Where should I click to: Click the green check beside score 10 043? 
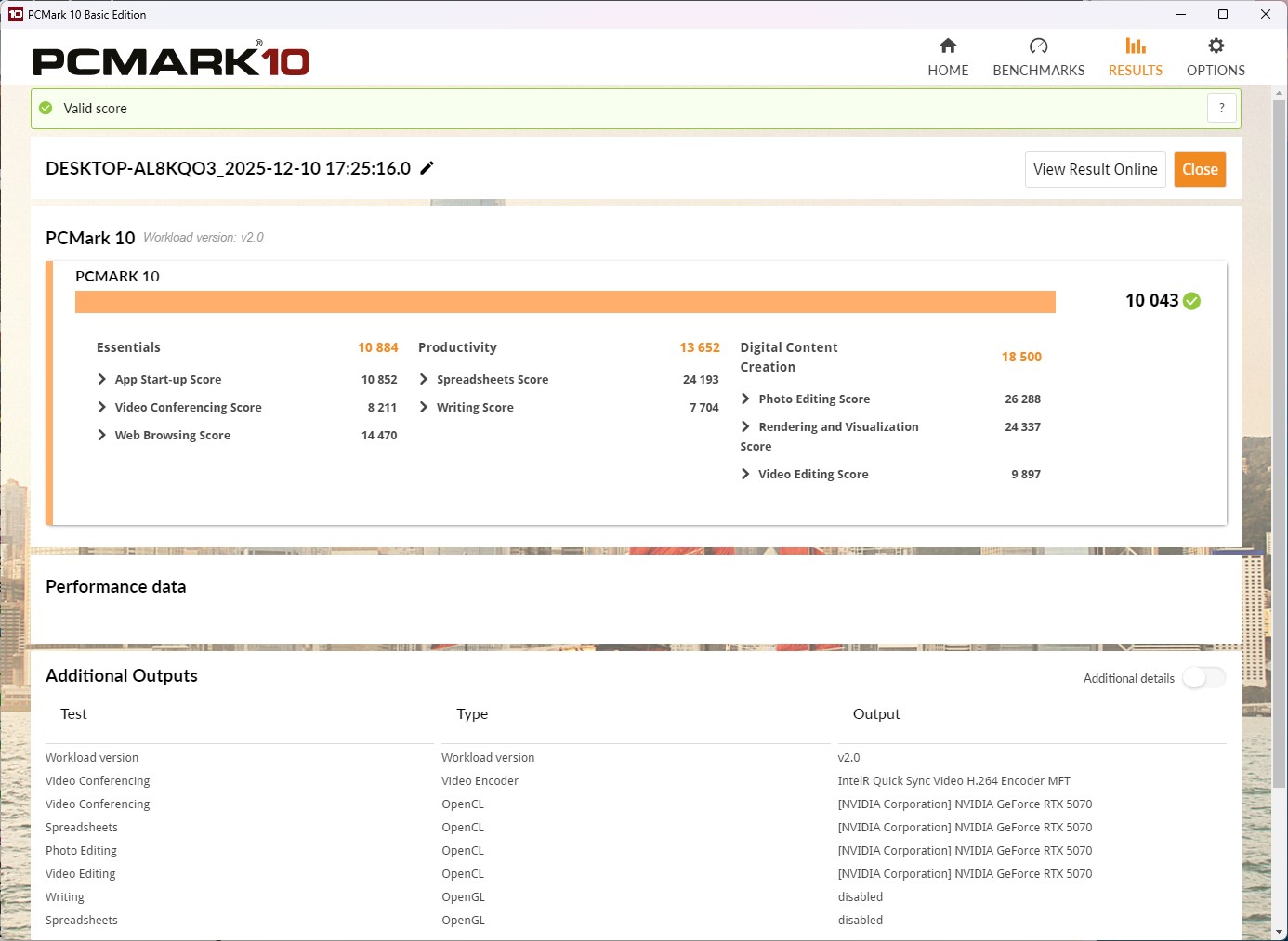pos(1192,301)
